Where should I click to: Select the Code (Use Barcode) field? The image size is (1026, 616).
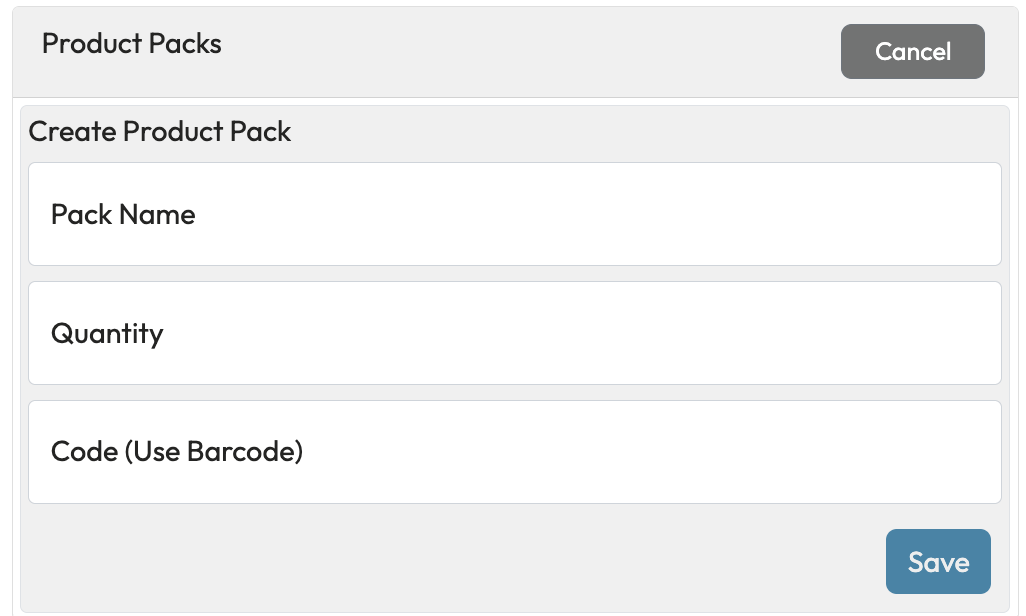[x=514, y=452]
